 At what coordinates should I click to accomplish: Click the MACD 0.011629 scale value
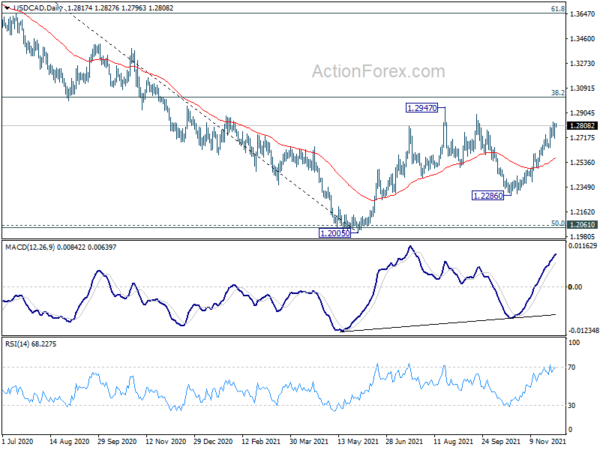[582, 246]
